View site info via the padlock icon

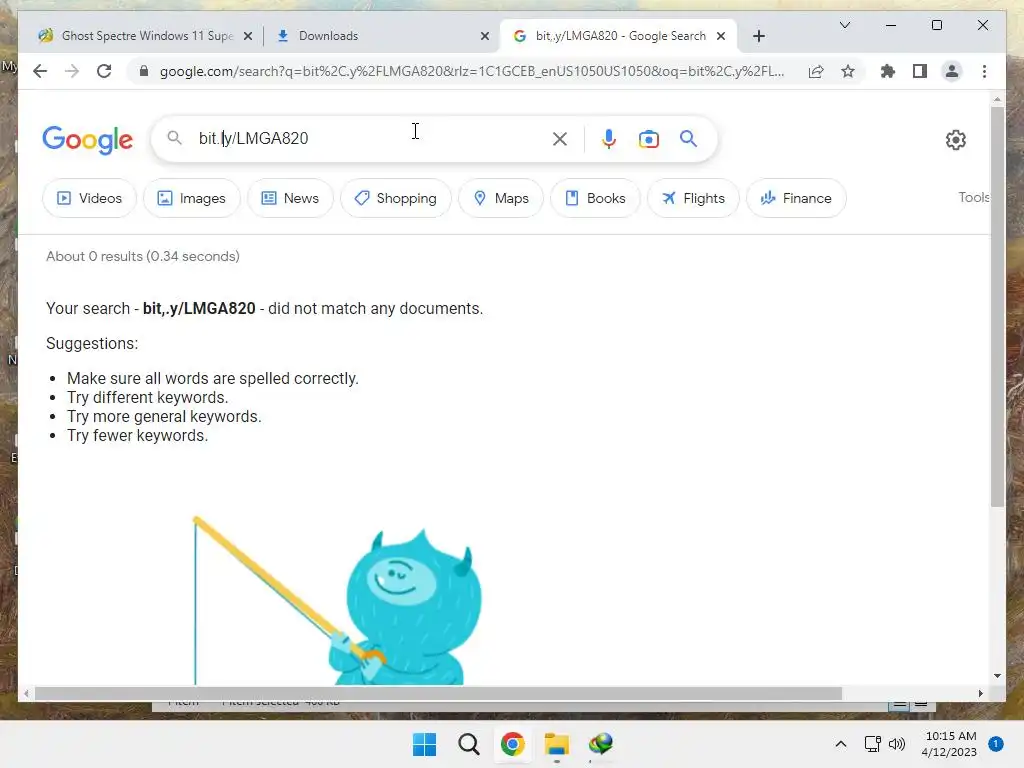pos(144,71)
